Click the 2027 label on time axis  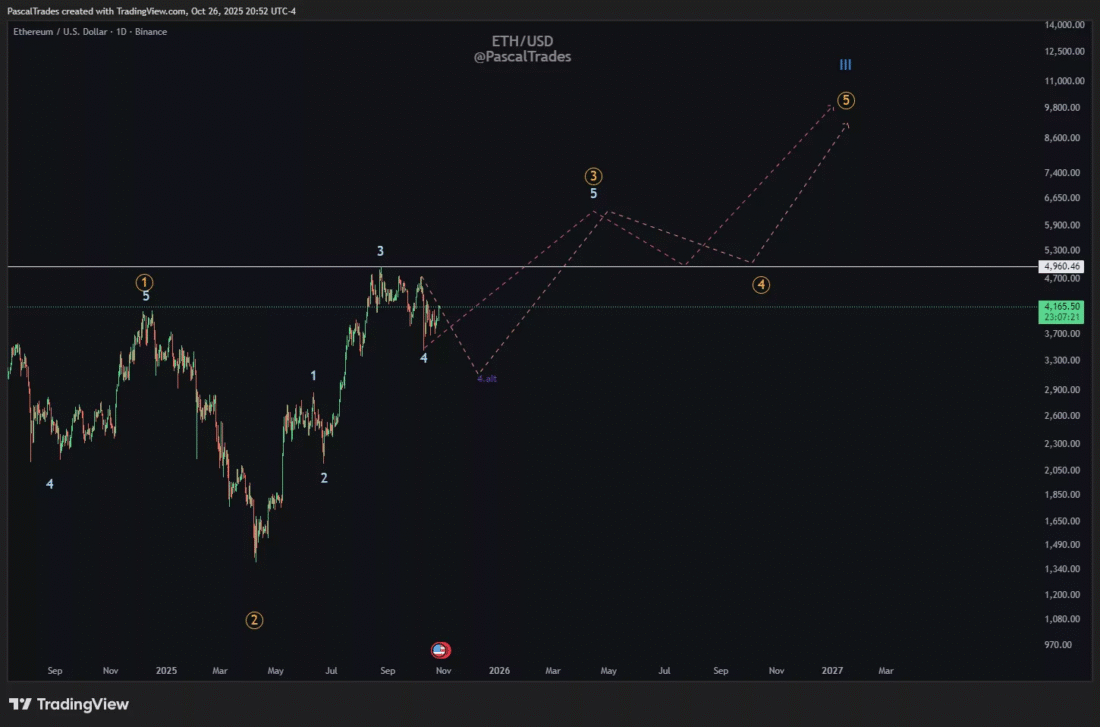coord(832,671)
